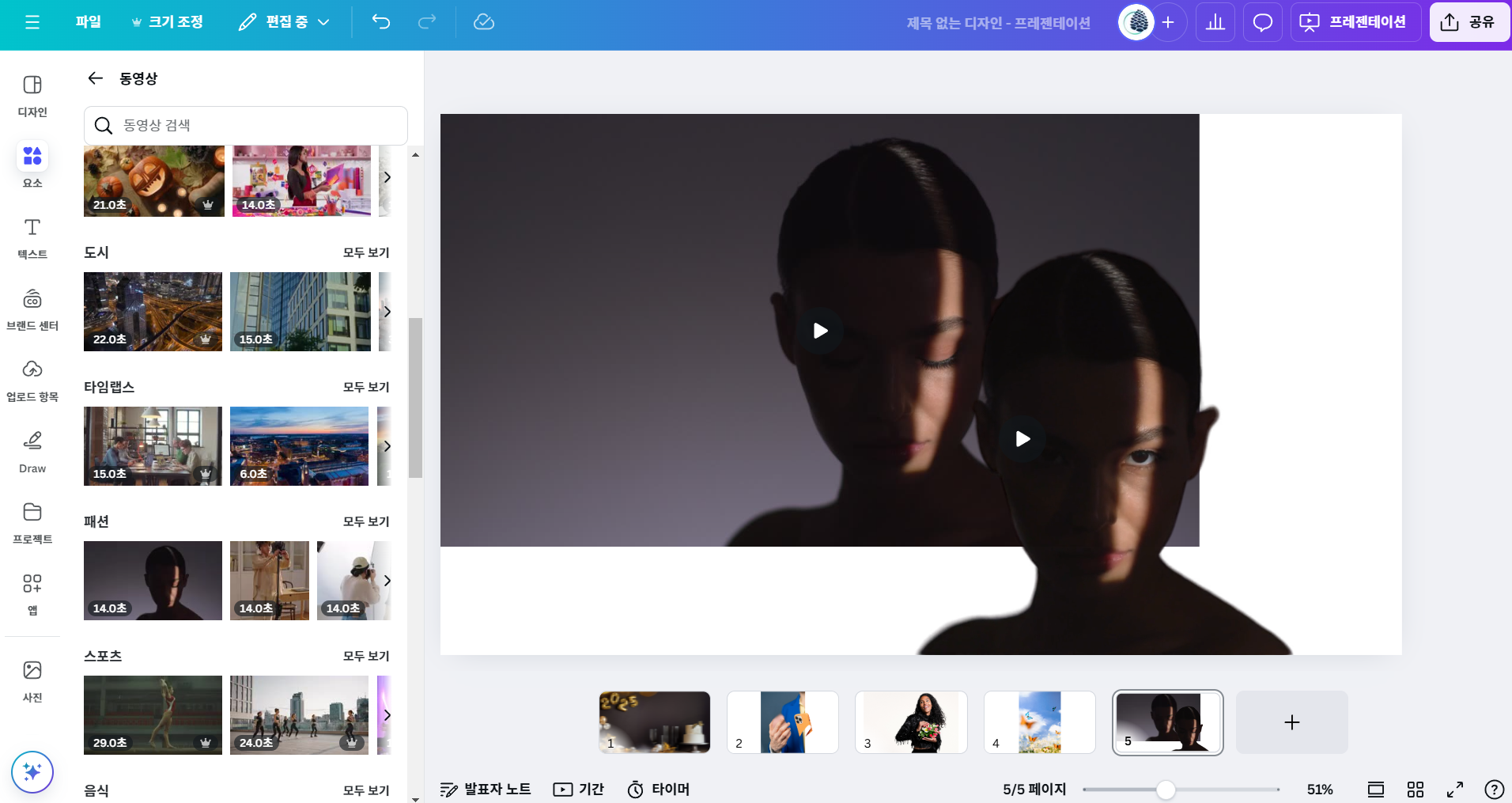The height and width of the screenshot is (803, 1512).
Task: Open the 앱 sidebar panel
Action: tap(32, 594)
